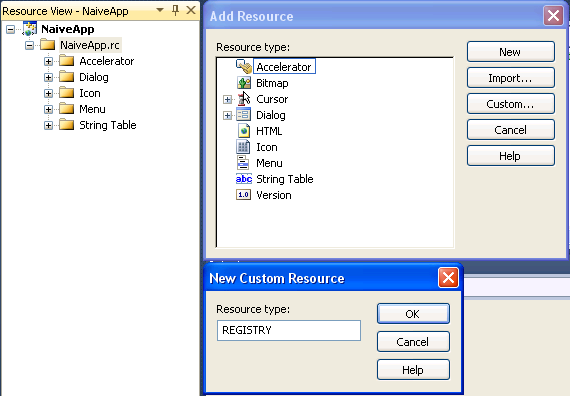Screen dimensions: 570x396
Task: Click the Menu folder icon in Resource View
Action: click(67, 109)
